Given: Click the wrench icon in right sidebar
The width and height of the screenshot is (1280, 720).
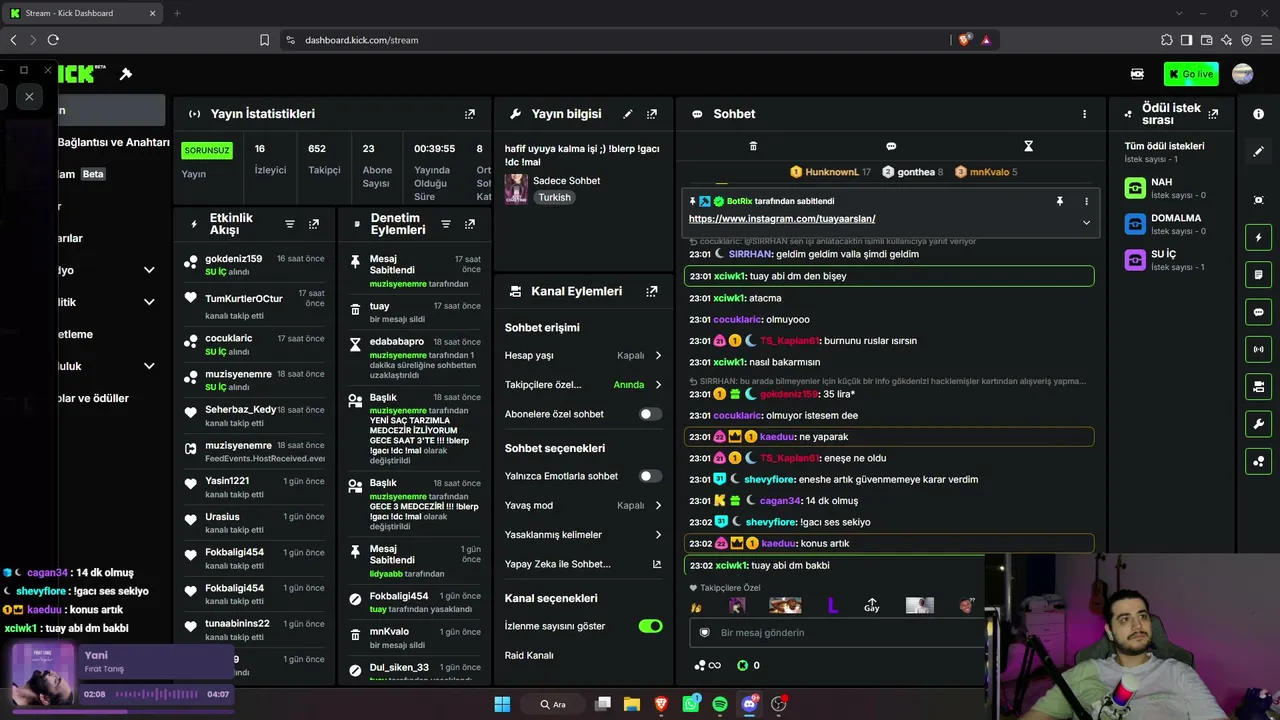Looking at the screenshot, I should 1258,424.
